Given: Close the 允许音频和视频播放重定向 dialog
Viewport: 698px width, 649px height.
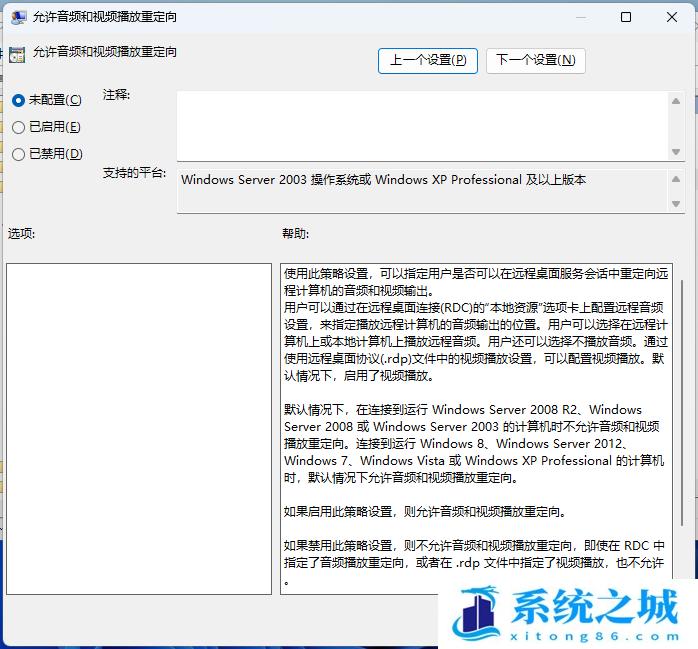Looking at the screenshot, I should [x=672, y=17].
